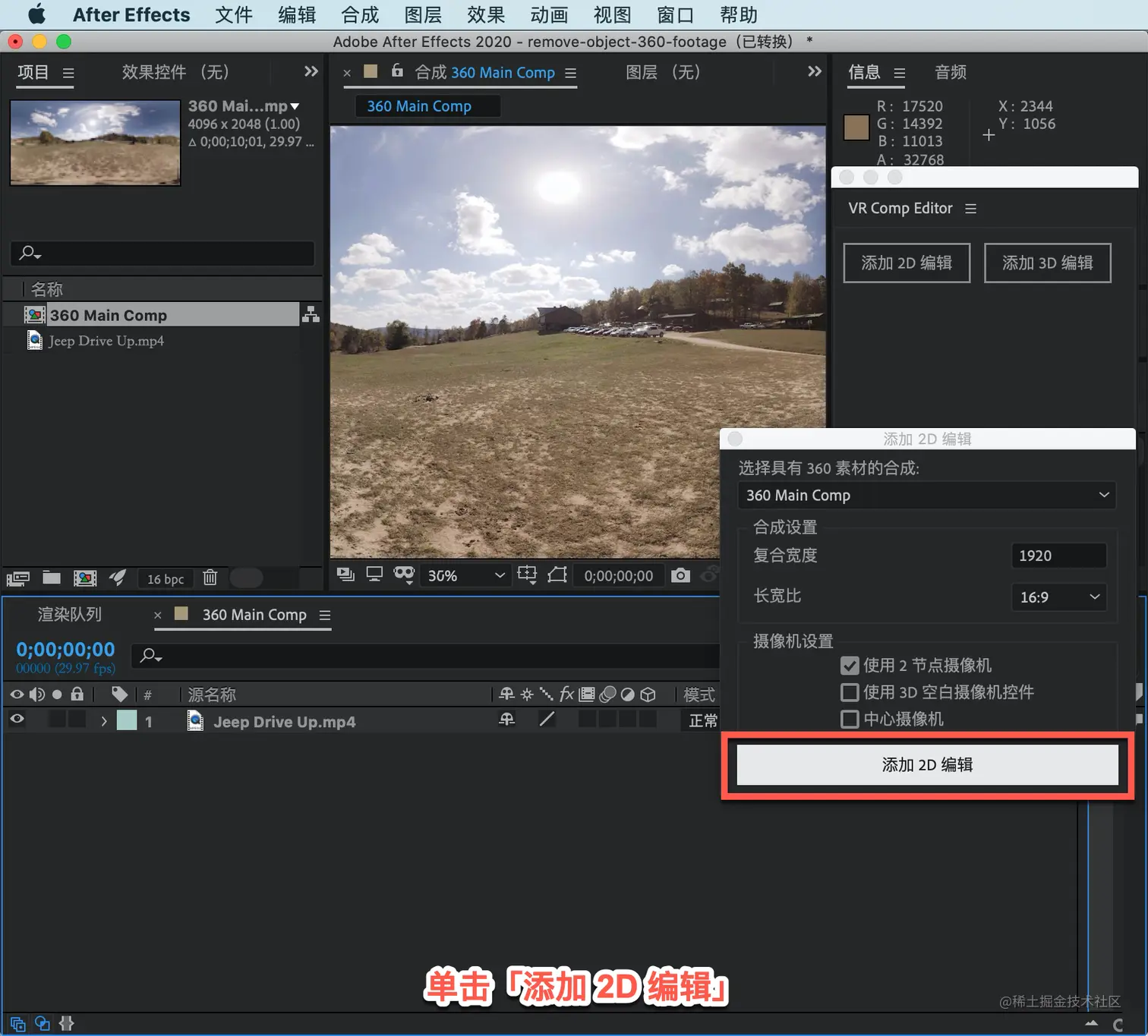Hide the Jeep Drive Up.mp4 layer
Image resolution: width=1148 pixels, height=1036 pixels.
tap(17, 720)
